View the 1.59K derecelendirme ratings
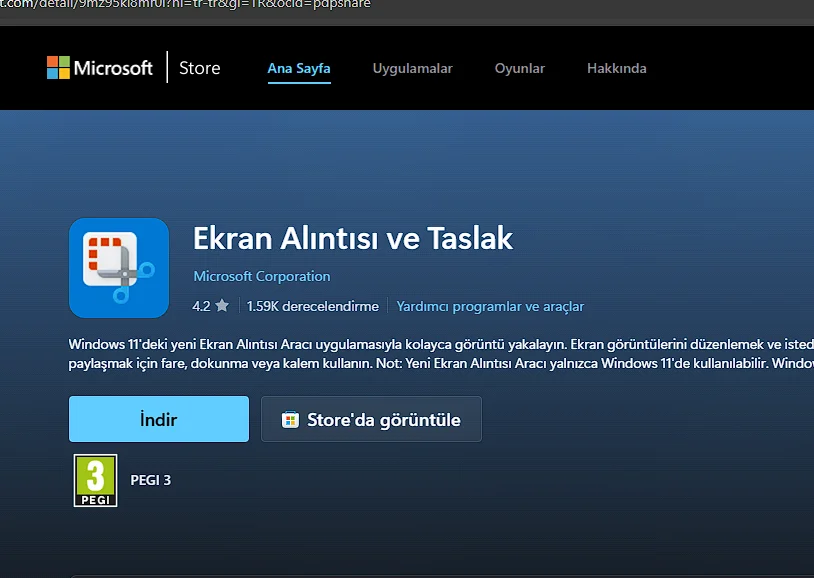The height and width of the screenshot is (578, 814). 313,306
